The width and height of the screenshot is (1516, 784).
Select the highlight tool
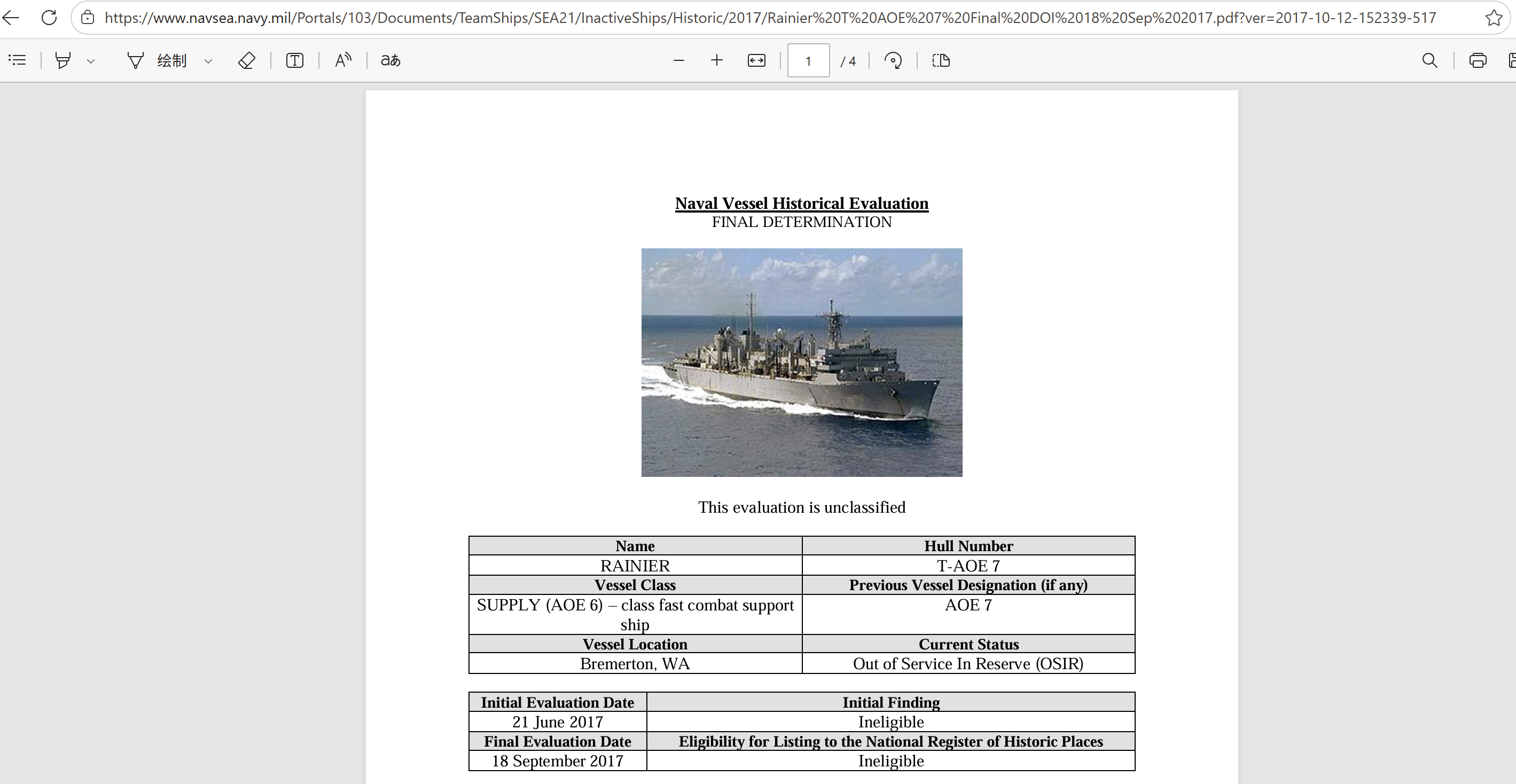click(63, 60)
